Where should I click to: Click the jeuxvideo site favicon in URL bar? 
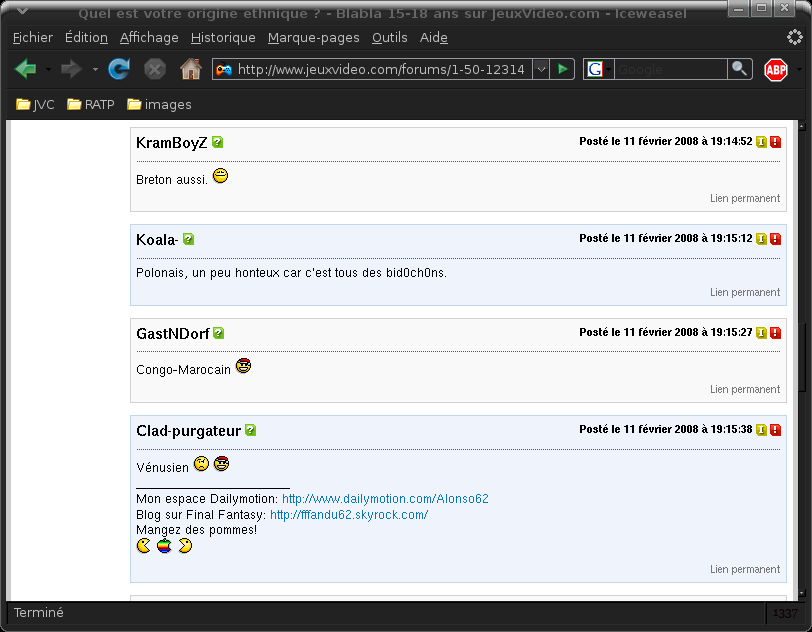point(224,69)
